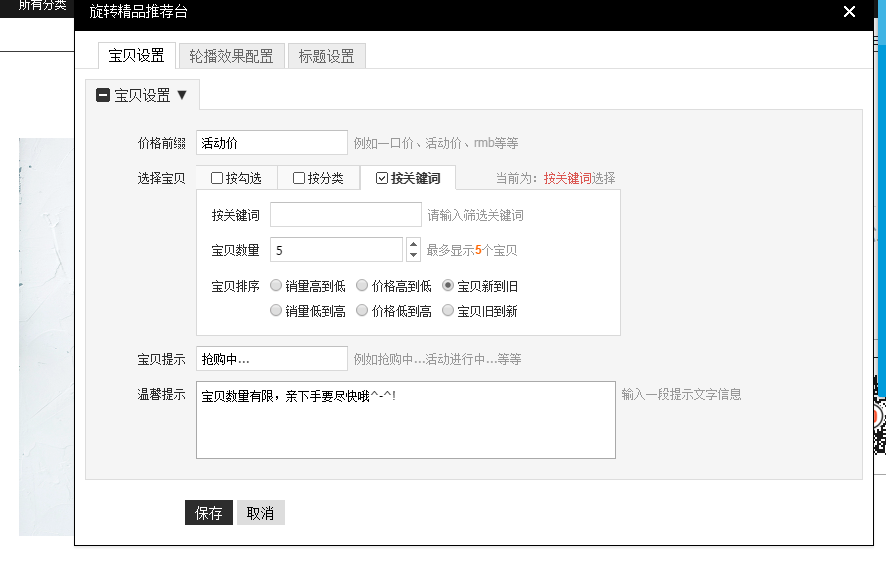Select the 宝贝设置 tab
Viewport: 886px width, 567px height.
pyautogui.click(x=136, y=56)
